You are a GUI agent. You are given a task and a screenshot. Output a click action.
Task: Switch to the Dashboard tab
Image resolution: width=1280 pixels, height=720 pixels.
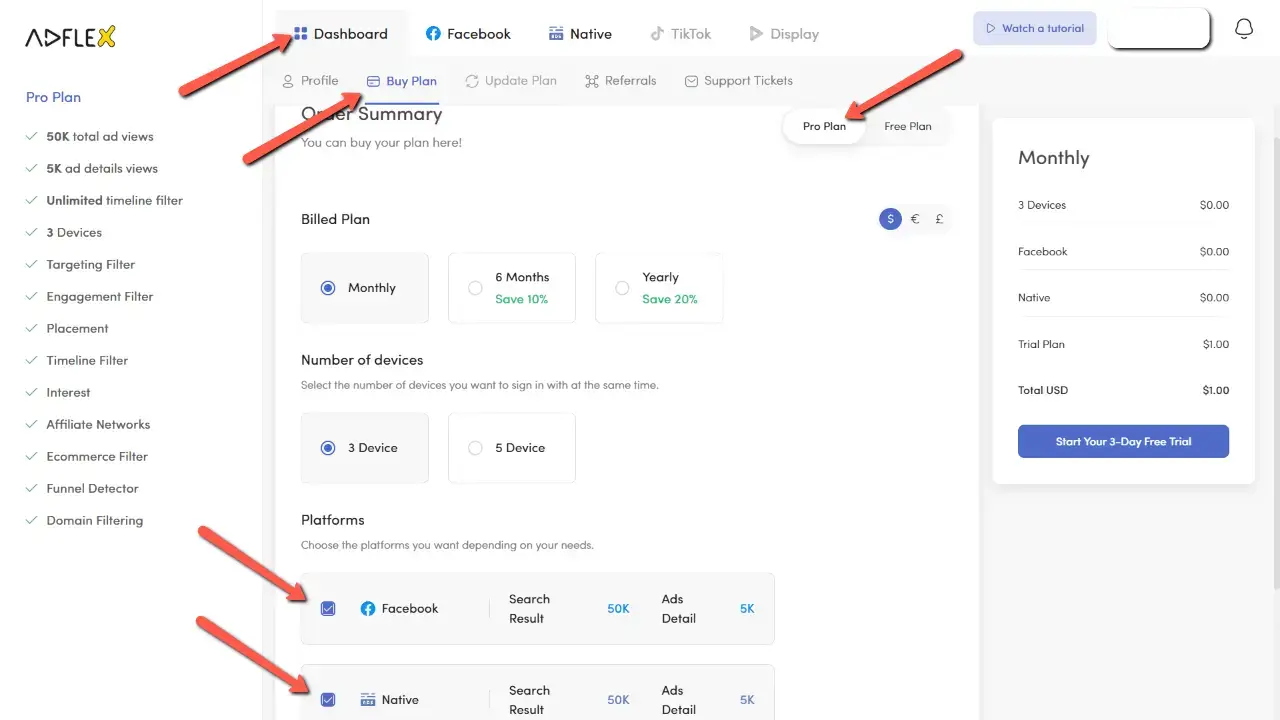(340, 33)
